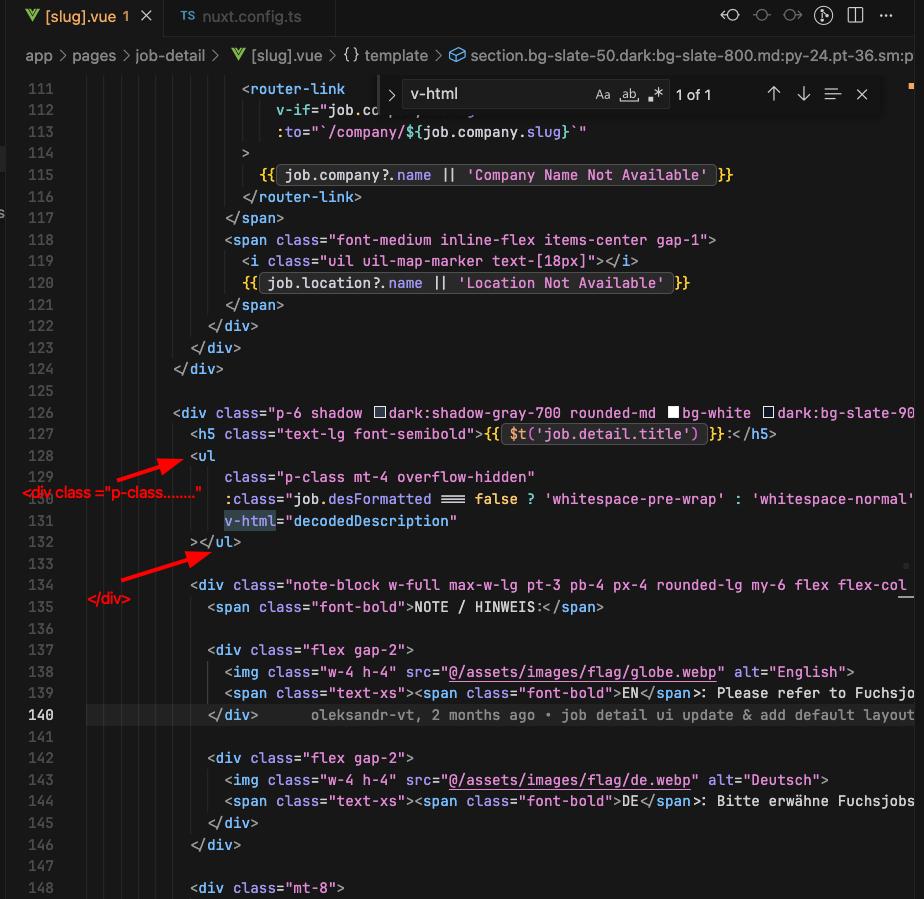Open the source control graph icon
Image resolution: width=924 pixels, height=899 pixels.
[x=824, y=16]
